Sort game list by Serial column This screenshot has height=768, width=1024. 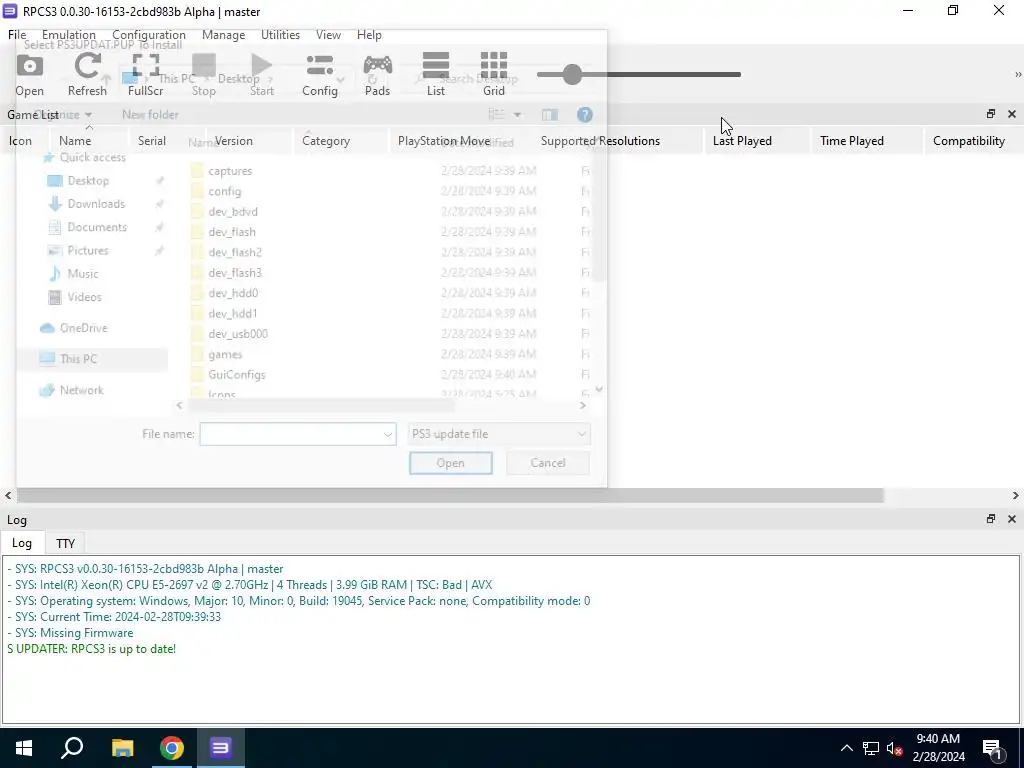pos(152,140)
